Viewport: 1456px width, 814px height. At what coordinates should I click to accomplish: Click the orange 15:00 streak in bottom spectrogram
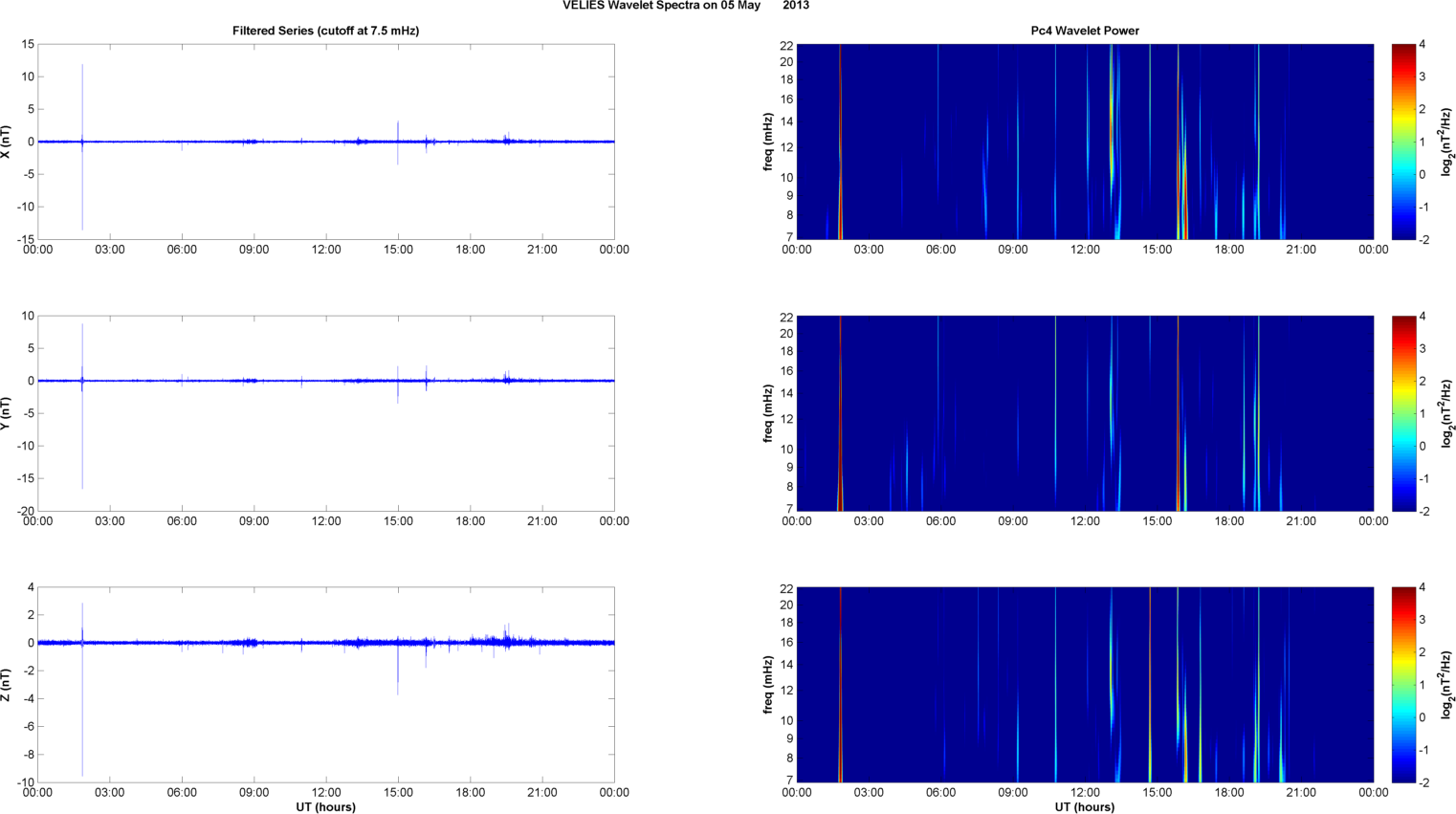(x=1150, y=685)
